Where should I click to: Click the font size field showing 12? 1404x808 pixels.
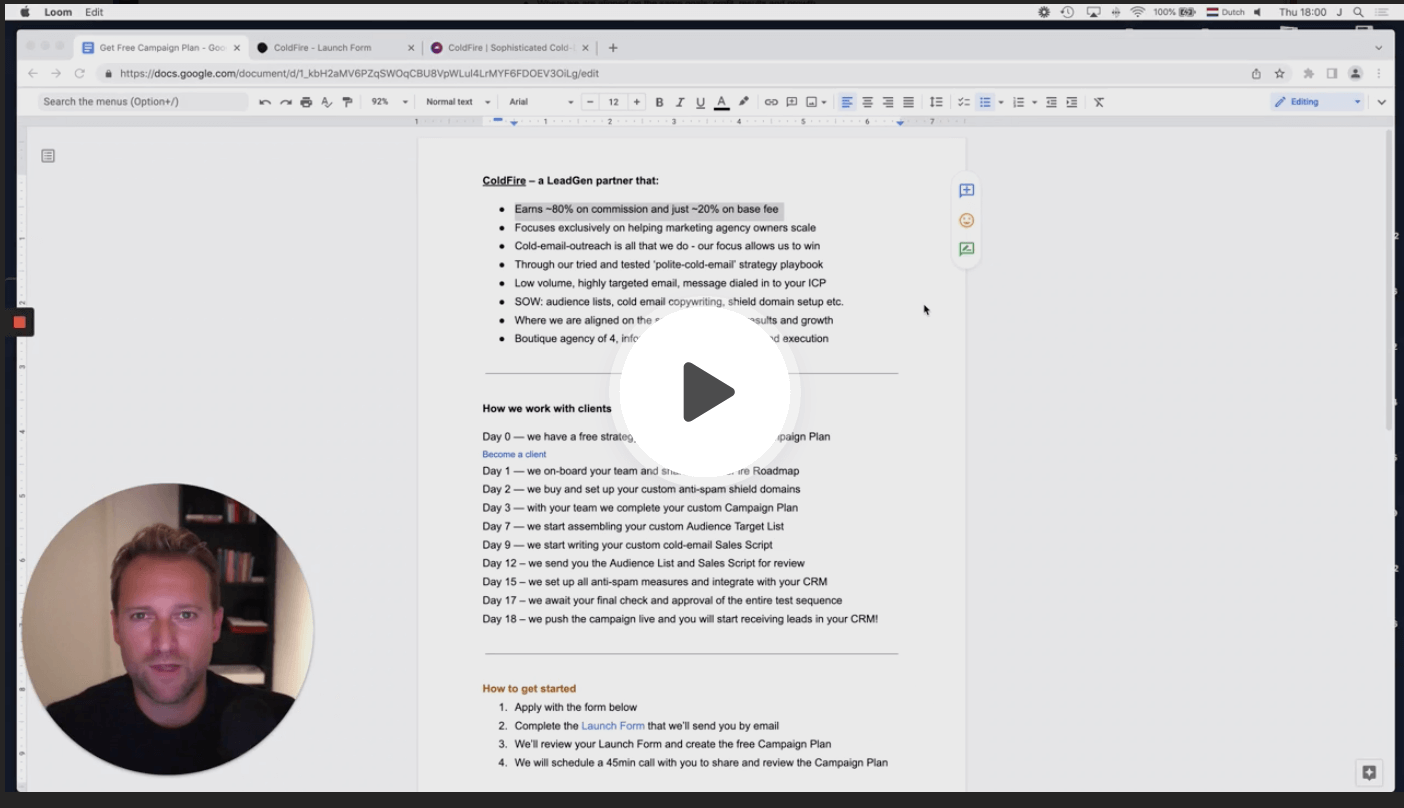613,102
